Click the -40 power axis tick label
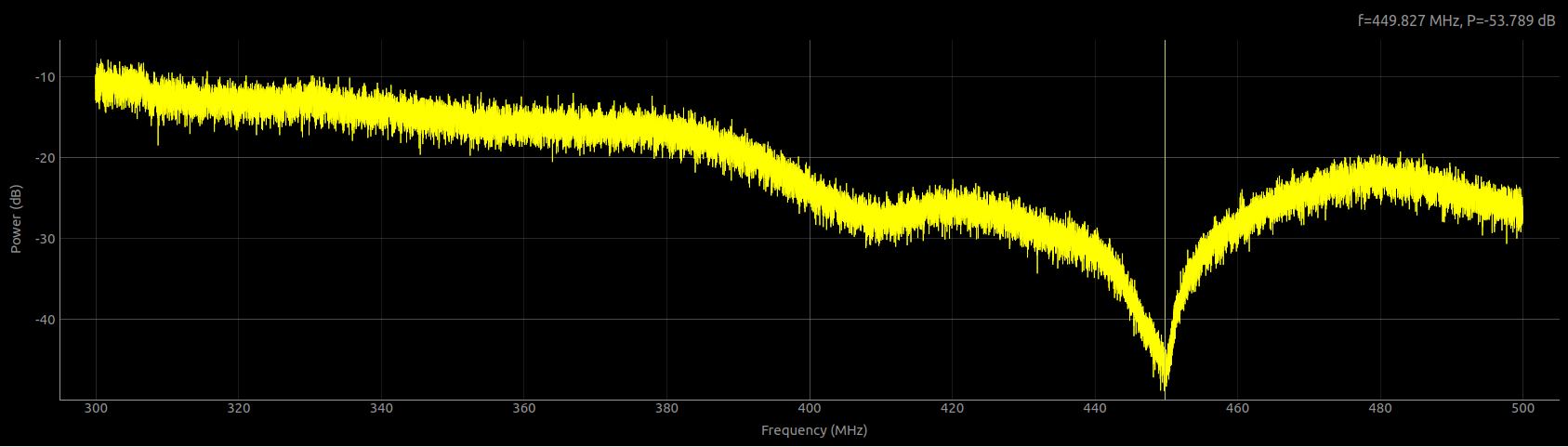 [x=46, y=320]
